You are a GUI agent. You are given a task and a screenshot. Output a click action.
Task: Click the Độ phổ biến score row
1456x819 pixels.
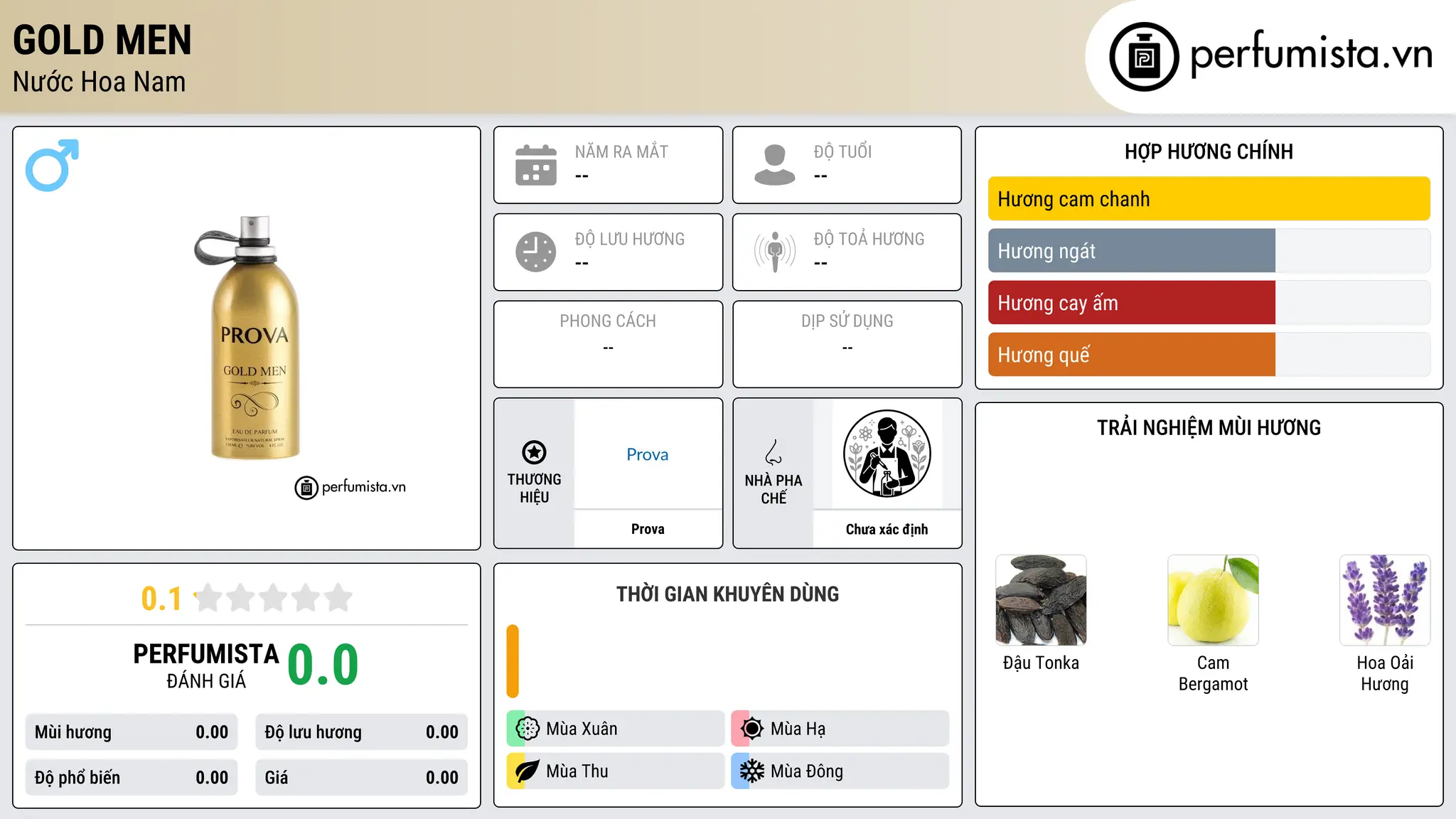132,778
